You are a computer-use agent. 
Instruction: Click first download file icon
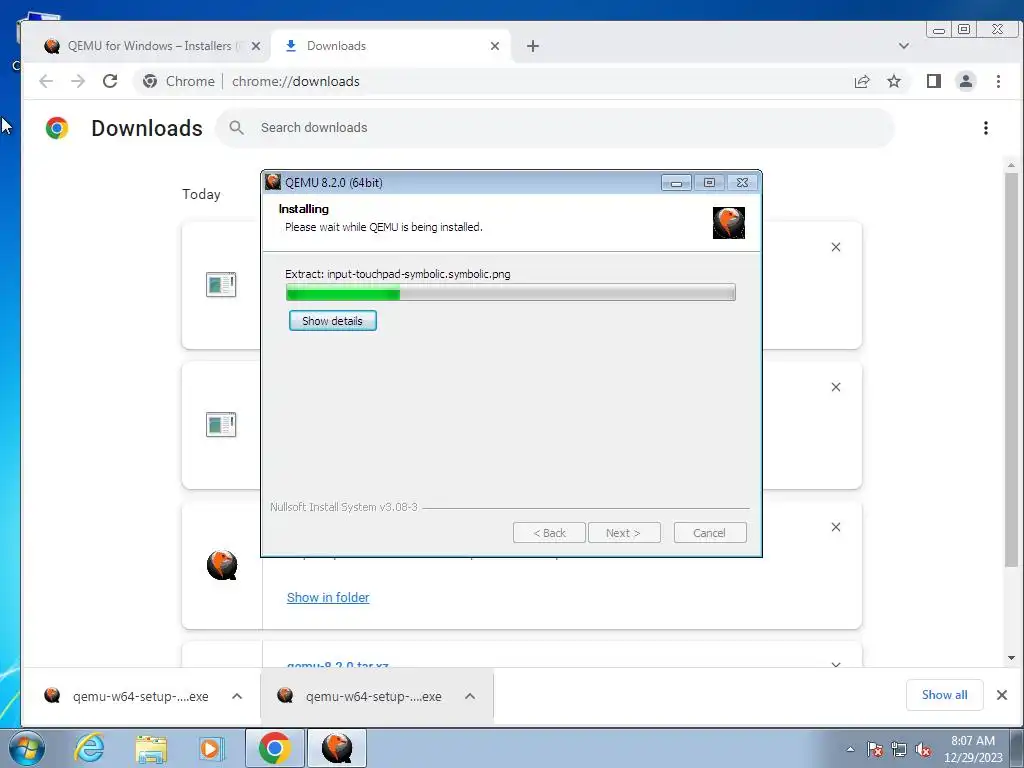point(221,285)
